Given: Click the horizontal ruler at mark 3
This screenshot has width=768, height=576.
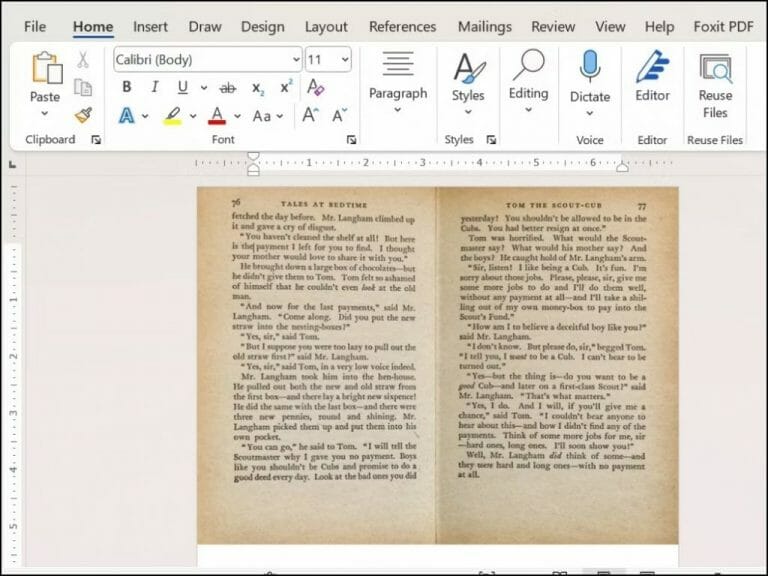Looking at the screenshot, I should click(x=422, y=163).
